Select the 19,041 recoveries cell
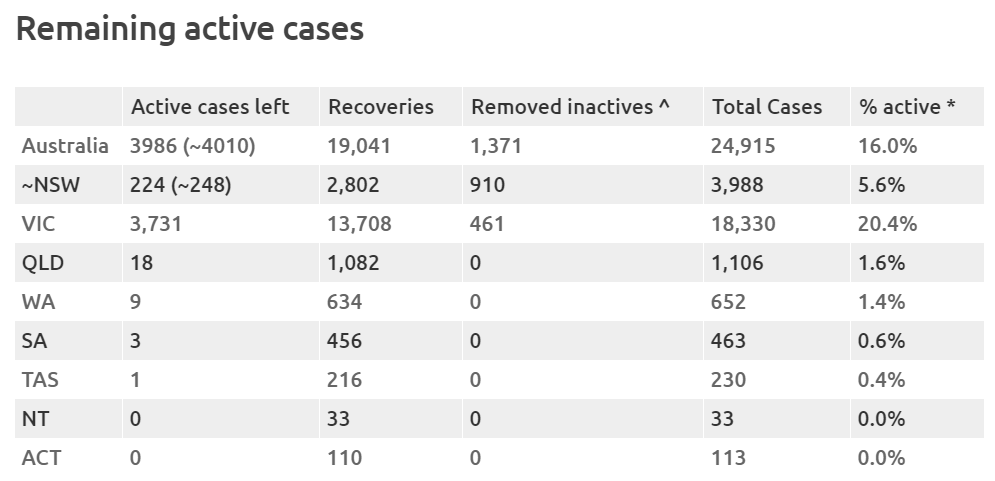 [359, 146]
